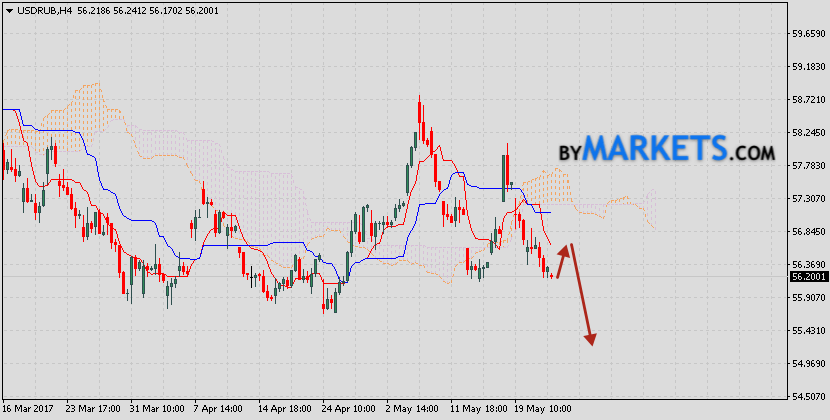Image resolution: width=830 pixels, height=420 pixels.
Task: Click the 57.3070 price axis label
Action: 807,198
